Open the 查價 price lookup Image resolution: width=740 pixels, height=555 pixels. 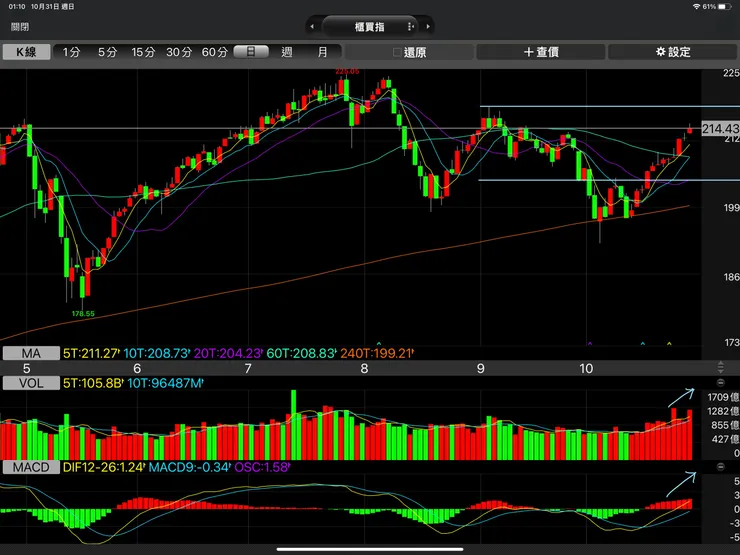(x=541, y=52)
